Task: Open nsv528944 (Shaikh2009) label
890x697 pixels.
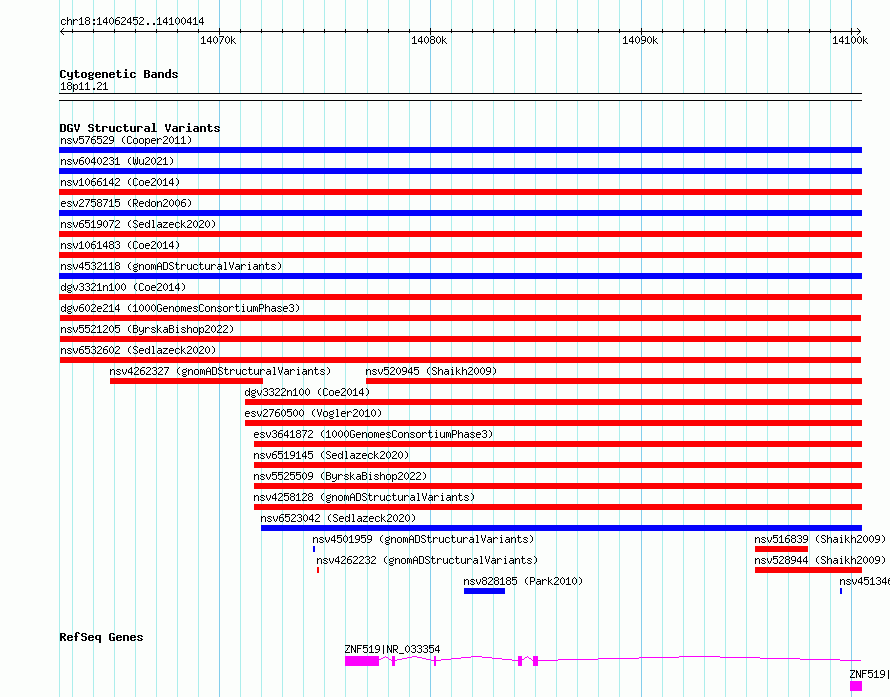Action: pyautogui.click(x=820, y=560)
